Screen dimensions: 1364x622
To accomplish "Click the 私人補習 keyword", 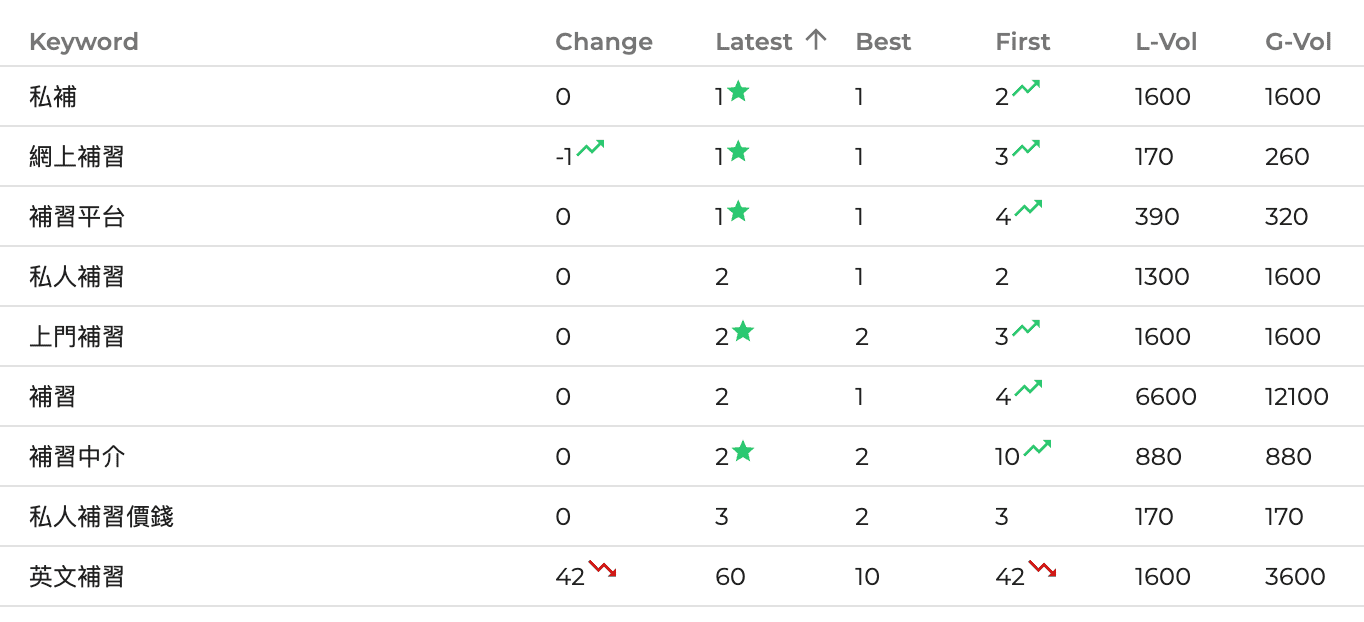I will point(77,277).
